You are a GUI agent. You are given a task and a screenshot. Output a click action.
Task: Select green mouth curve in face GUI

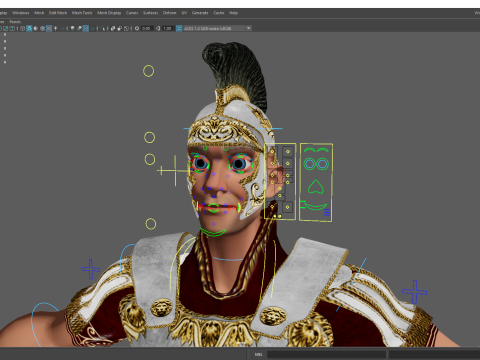pyautogui.click(x=315, y=207)
